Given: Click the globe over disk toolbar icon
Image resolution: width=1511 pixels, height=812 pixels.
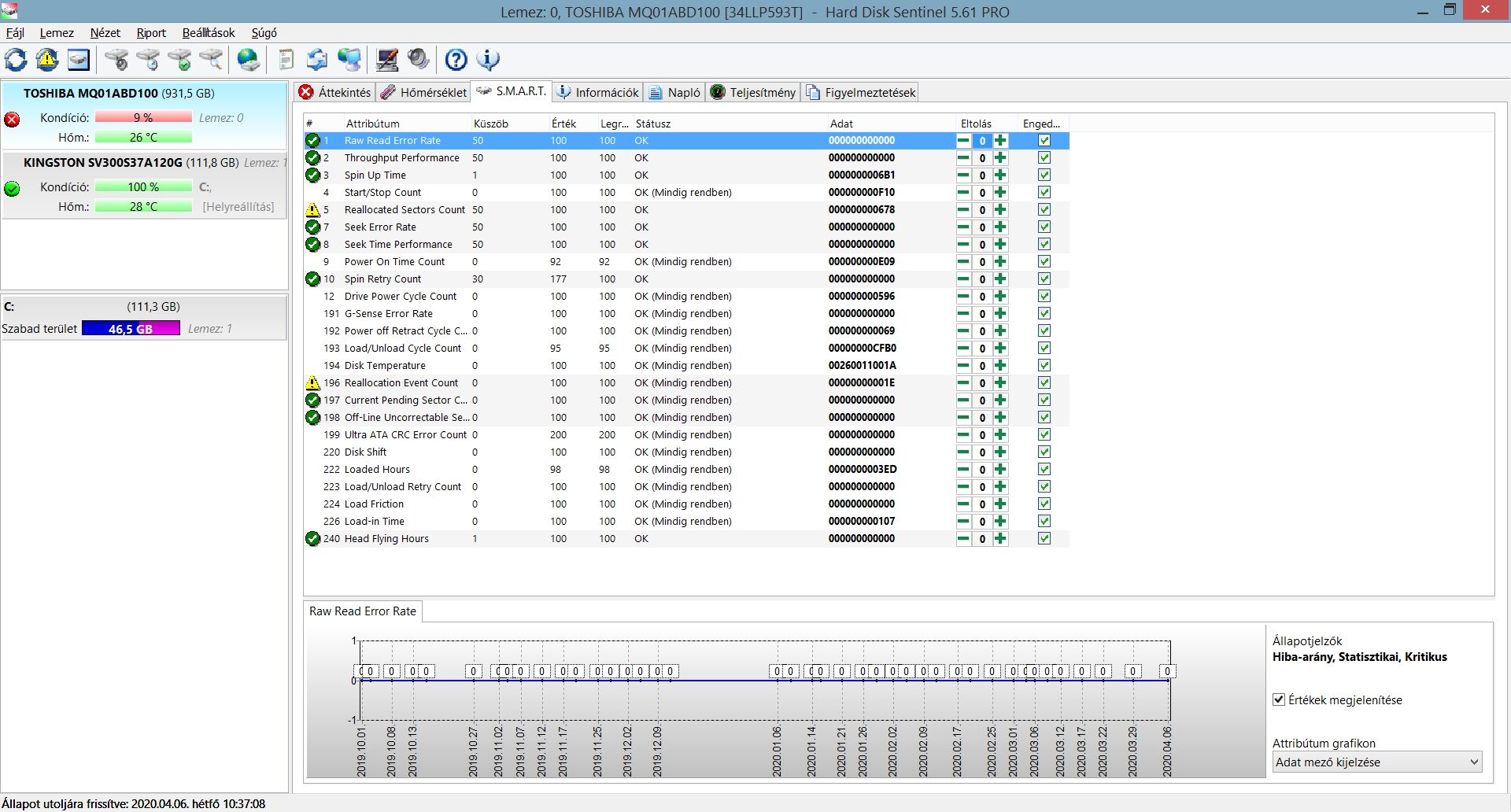Looking at the screenshot, I should pos(249,60).
